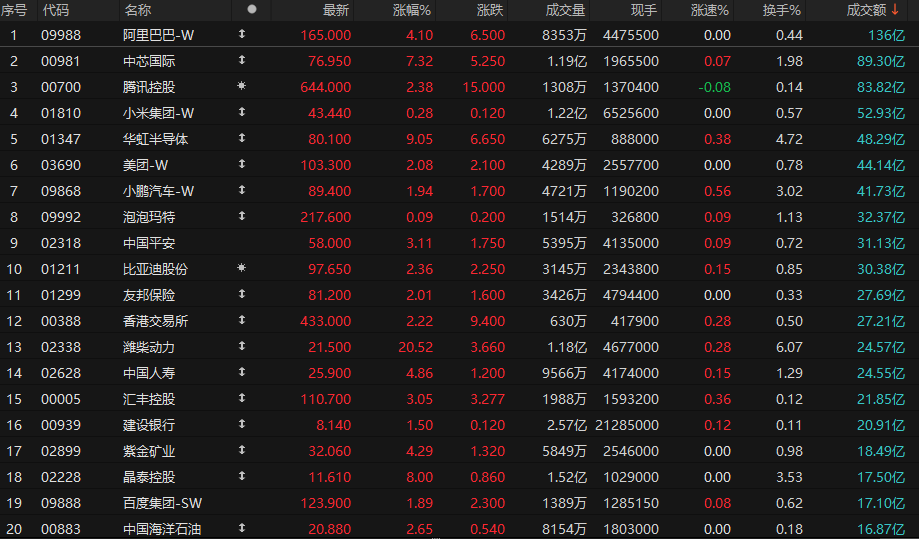Select the 比亚迪股份 stock name

point(155,269)
